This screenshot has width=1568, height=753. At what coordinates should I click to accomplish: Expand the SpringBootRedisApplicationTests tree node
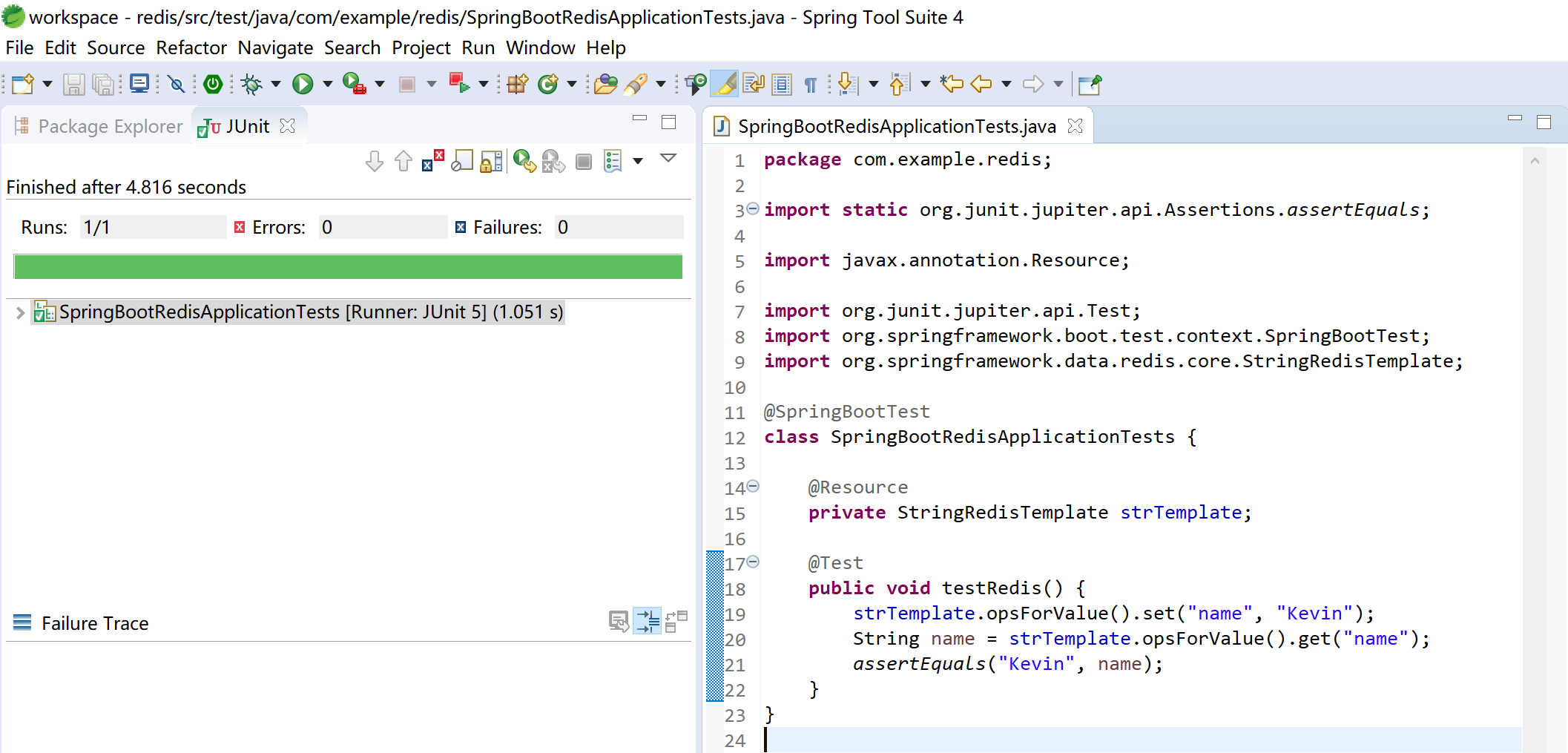pos(20,313)
